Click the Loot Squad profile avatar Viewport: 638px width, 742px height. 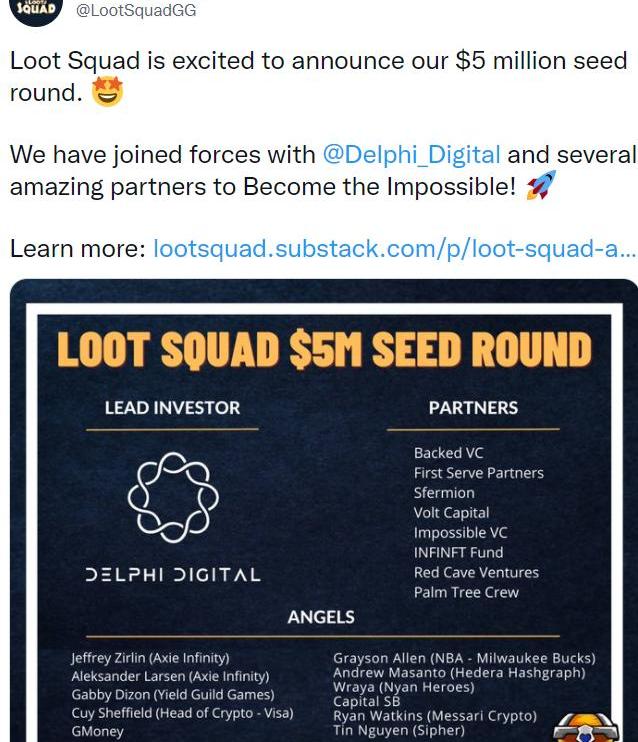[x=37, y=10]
